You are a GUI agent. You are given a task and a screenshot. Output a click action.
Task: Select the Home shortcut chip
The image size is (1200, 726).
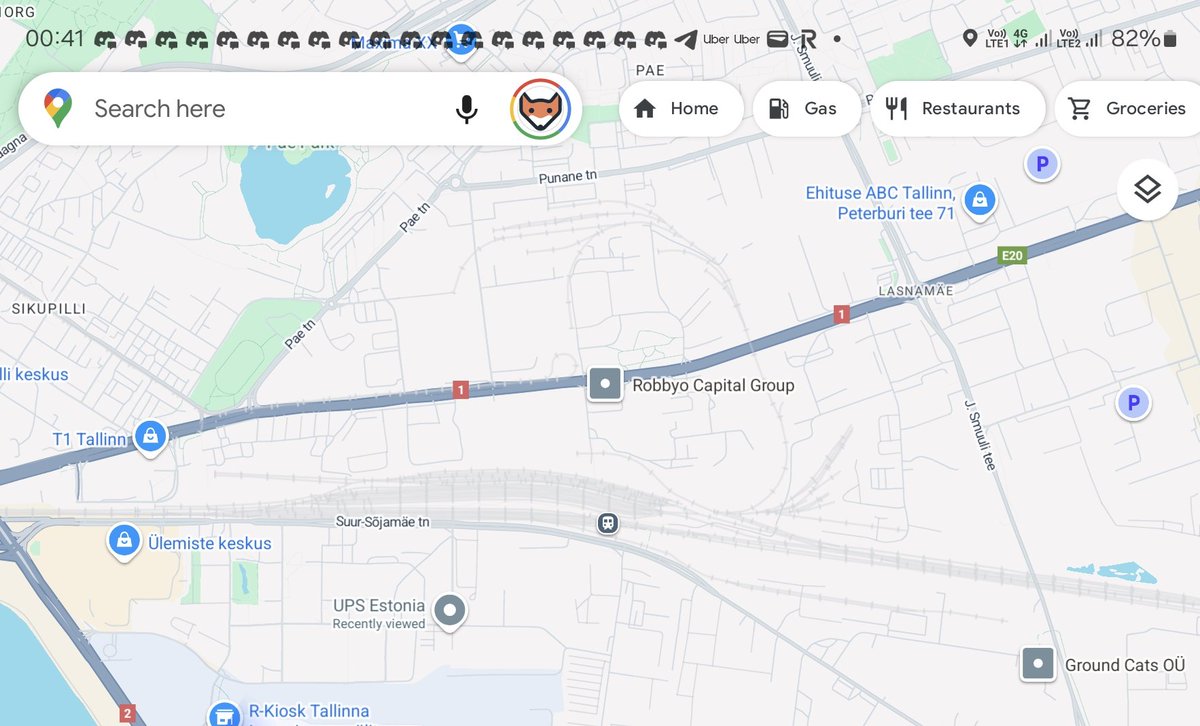tap(680, 109)
